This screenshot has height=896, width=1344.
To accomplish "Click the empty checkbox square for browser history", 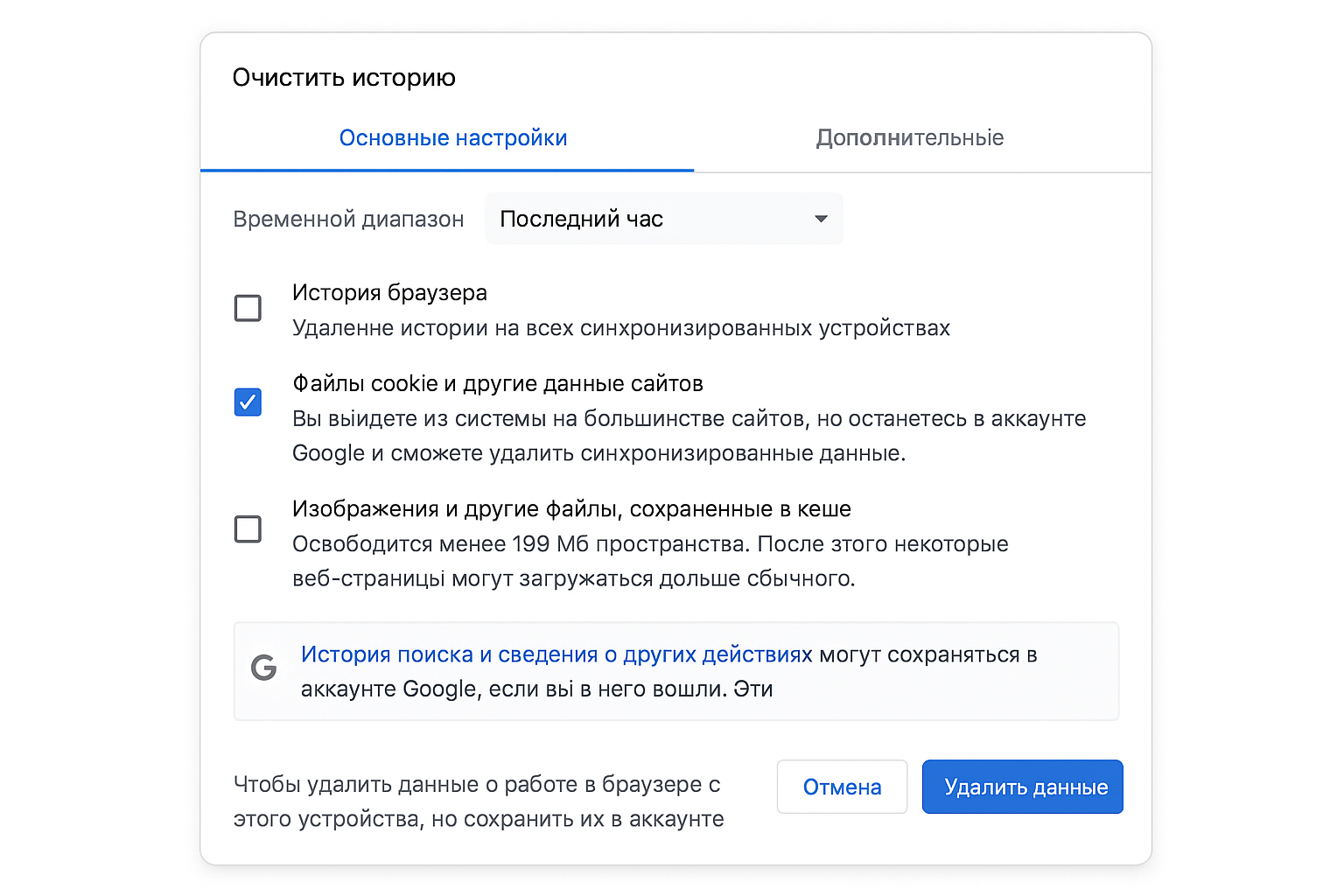I will (248, 308).
